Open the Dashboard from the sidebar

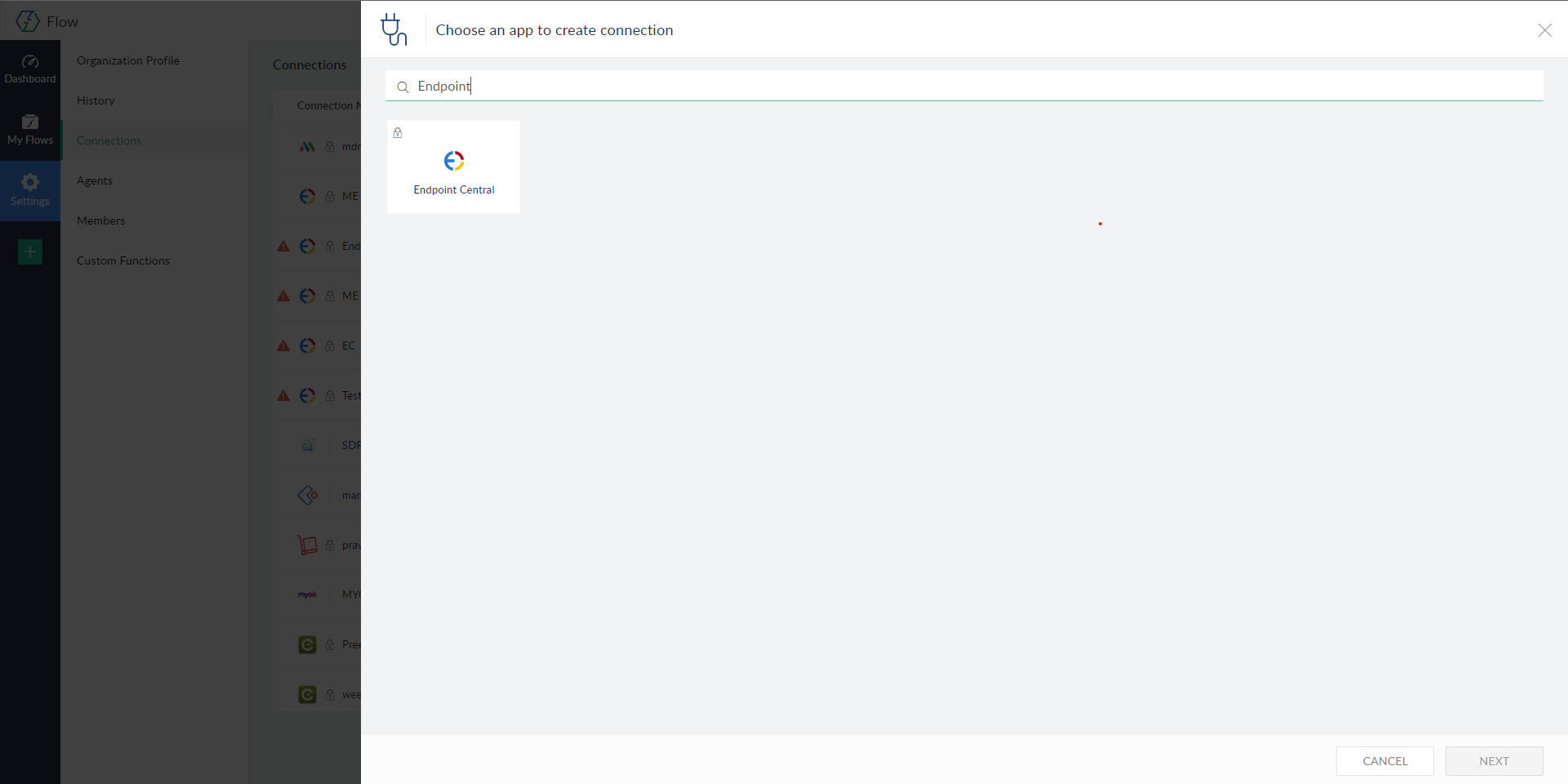(x=30, y=69)
